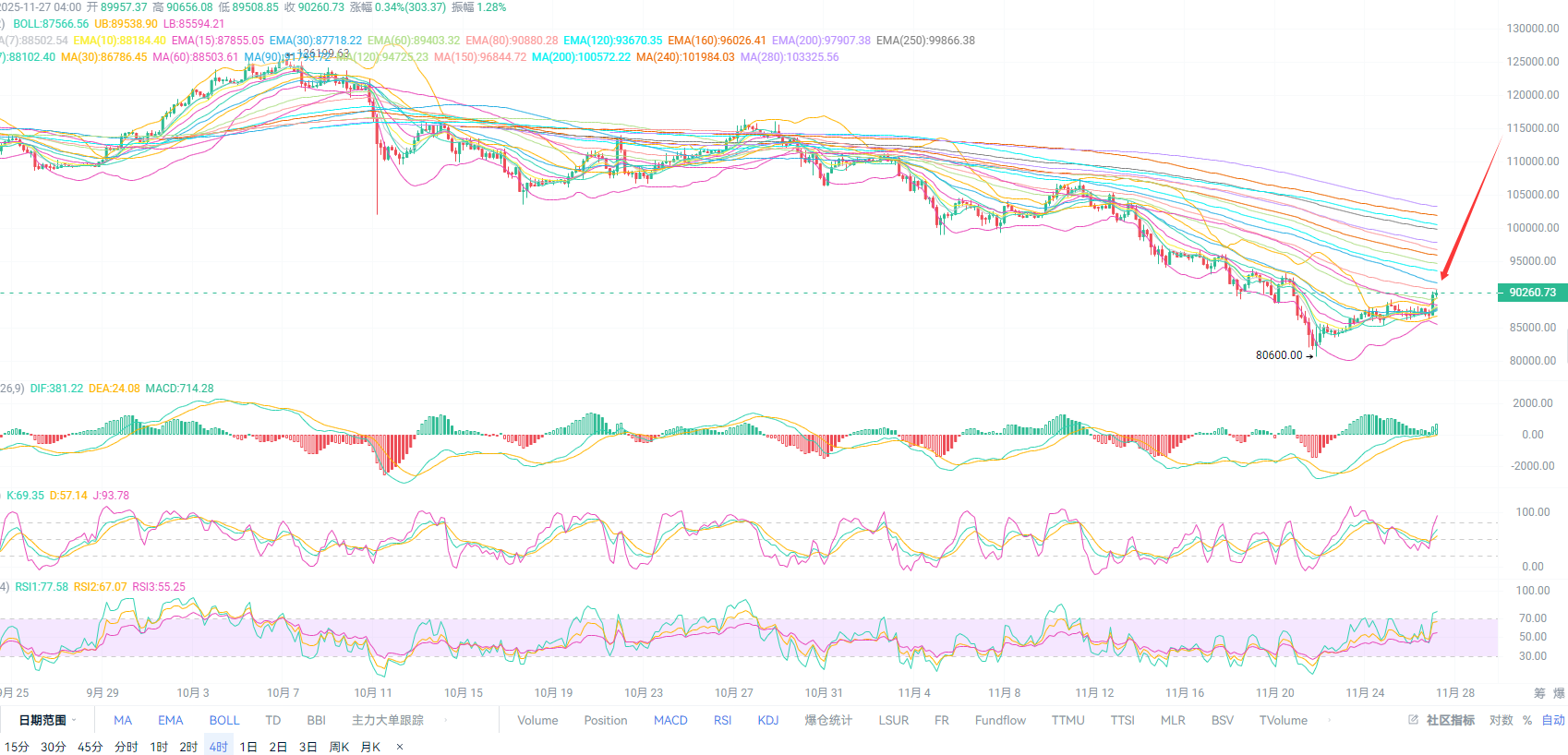Screen dimensions: 1568x755
Task: Open the 日期范围 date range dropdown
Action: point(46,720)
